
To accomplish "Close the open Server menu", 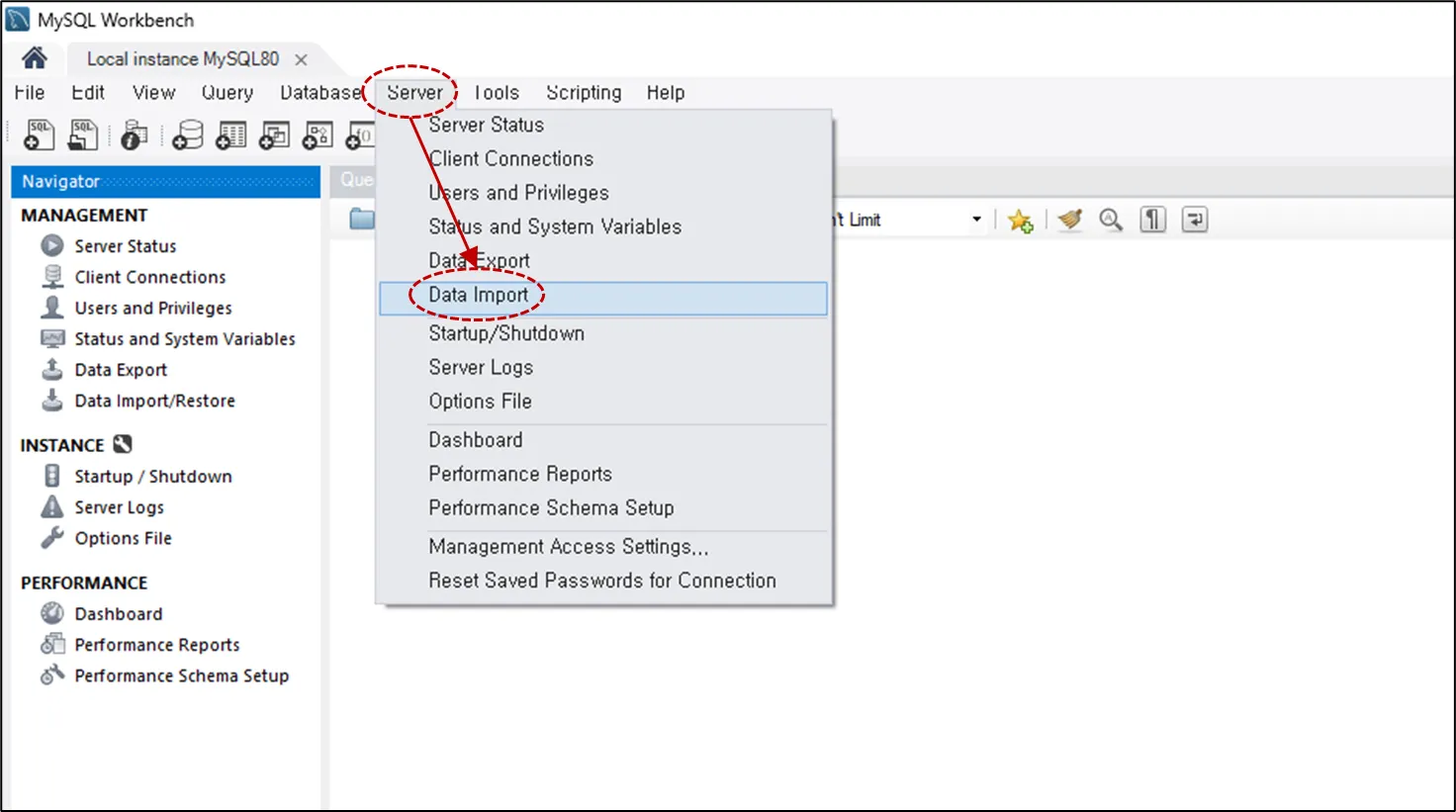I will [x=414, y=92].
